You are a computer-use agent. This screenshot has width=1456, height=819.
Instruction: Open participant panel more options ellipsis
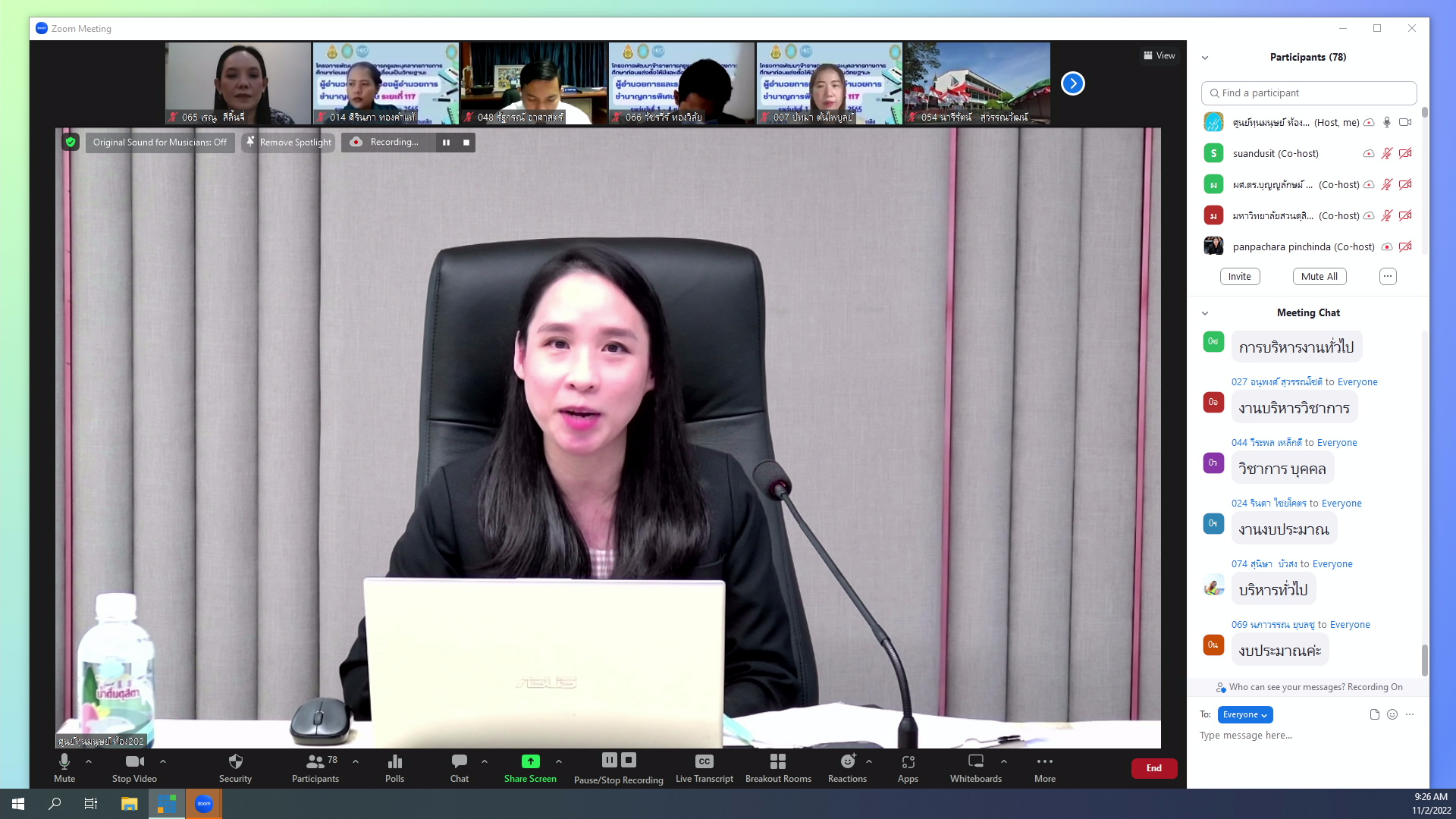click(1388, 277)
